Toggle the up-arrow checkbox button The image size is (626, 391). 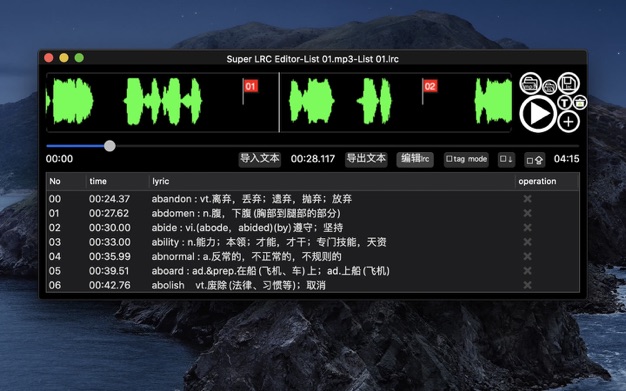coord(534,159)
